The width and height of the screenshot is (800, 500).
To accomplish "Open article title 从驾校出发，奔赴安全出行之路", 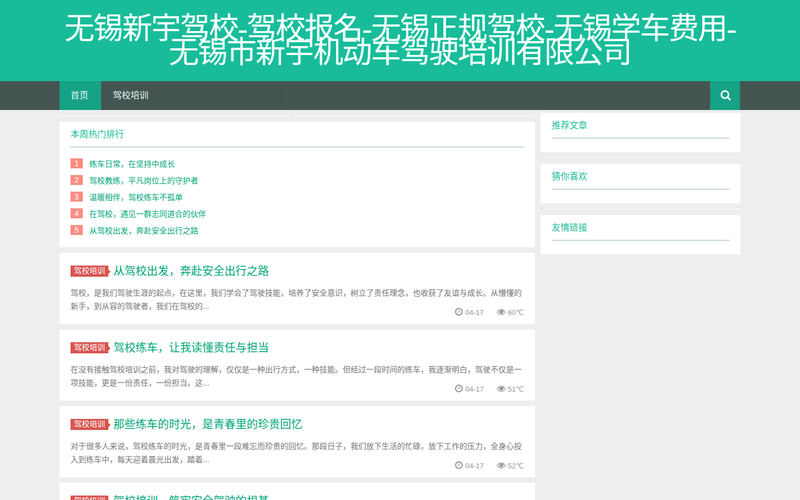I will click(191, 271).
